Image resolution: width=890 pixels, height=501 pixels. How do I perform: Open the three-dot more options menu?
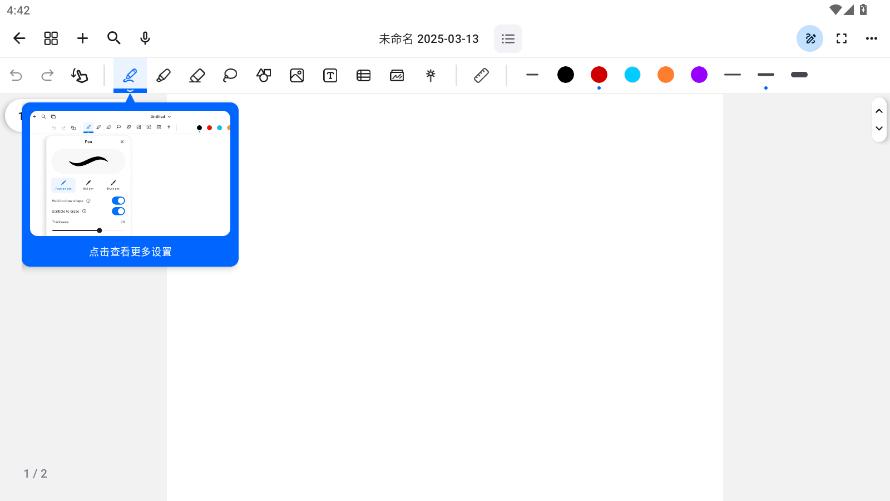tap(873, 38)
